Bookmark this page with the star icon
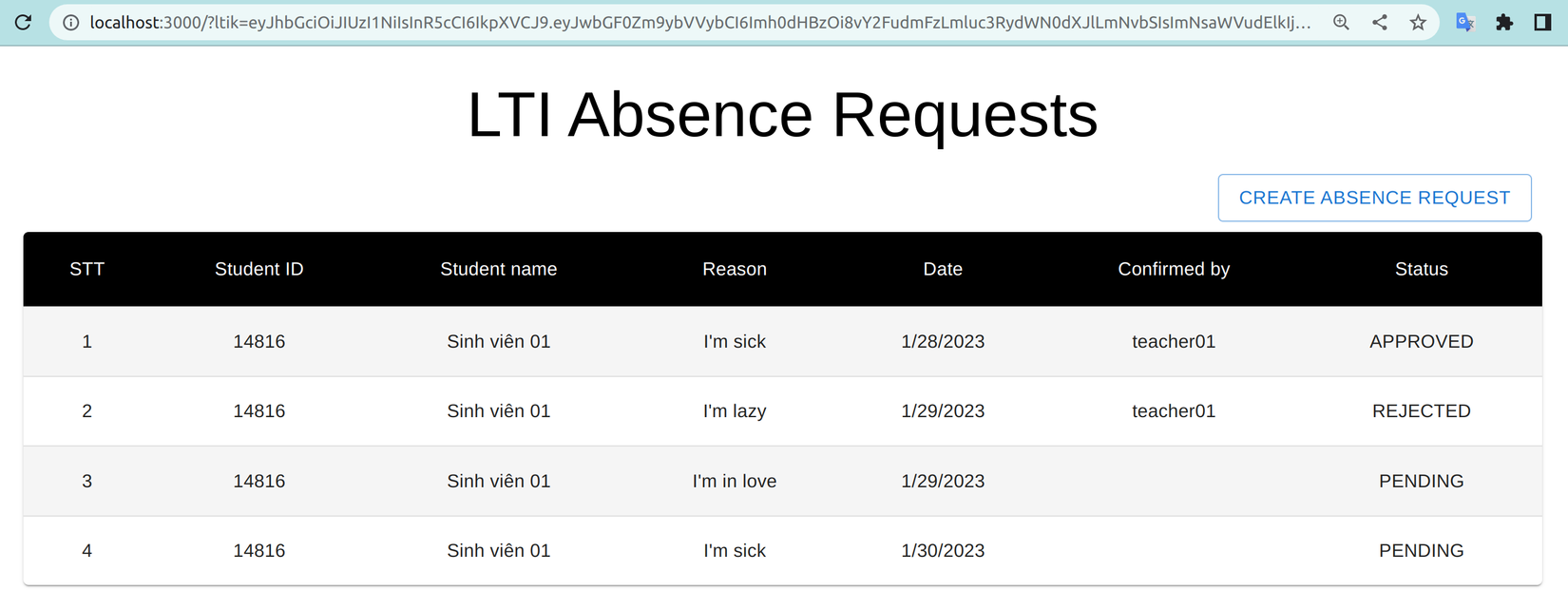1568x609 pixels. coord(1418,22)
